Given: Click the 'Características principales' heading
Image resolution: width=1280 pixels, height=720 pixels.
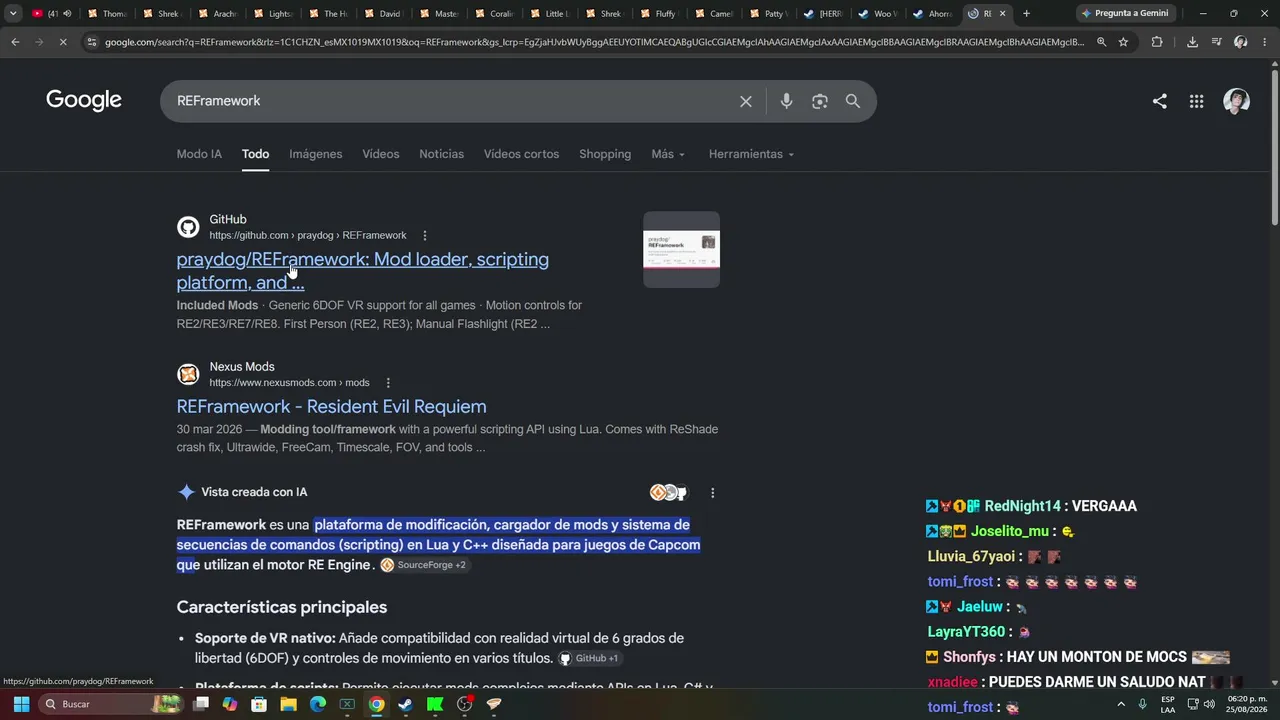Looking at the screenshot, I should 282,607.
